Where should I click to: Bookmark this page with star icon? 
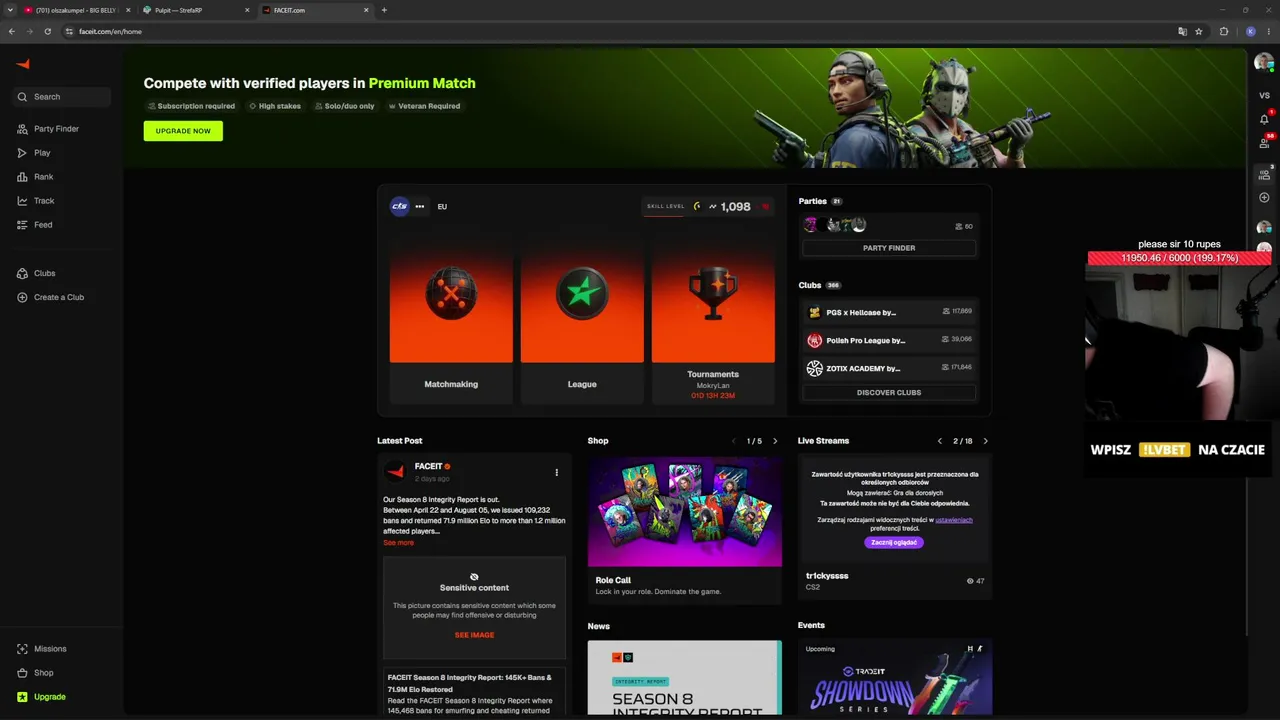[1199, 31]
